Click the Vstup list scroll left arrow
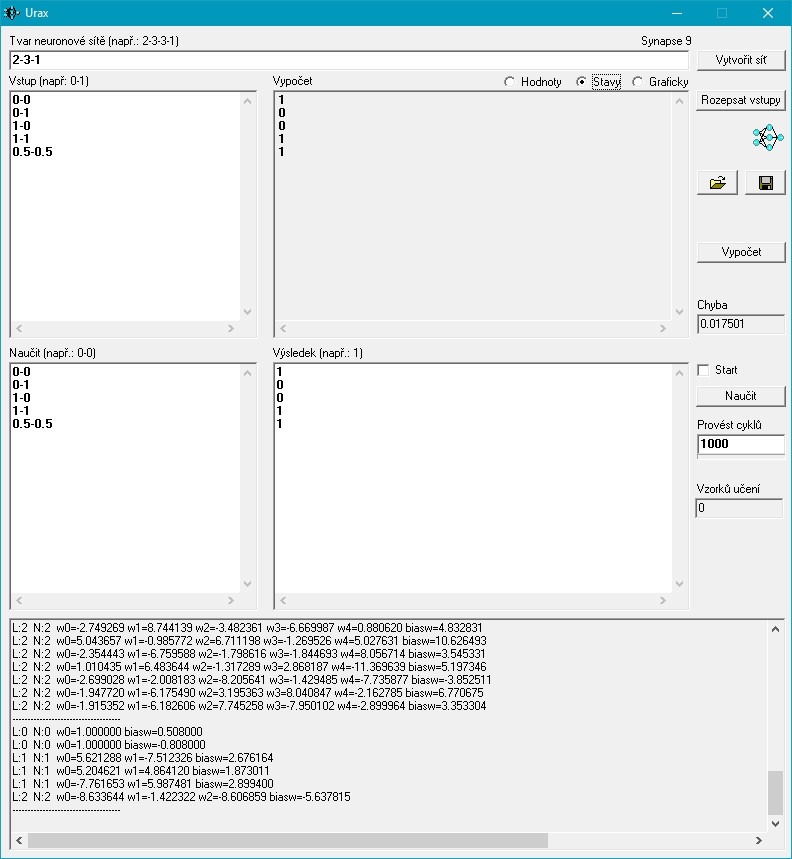Viewport: 792px width, 859px height. [x=19, y=328]
